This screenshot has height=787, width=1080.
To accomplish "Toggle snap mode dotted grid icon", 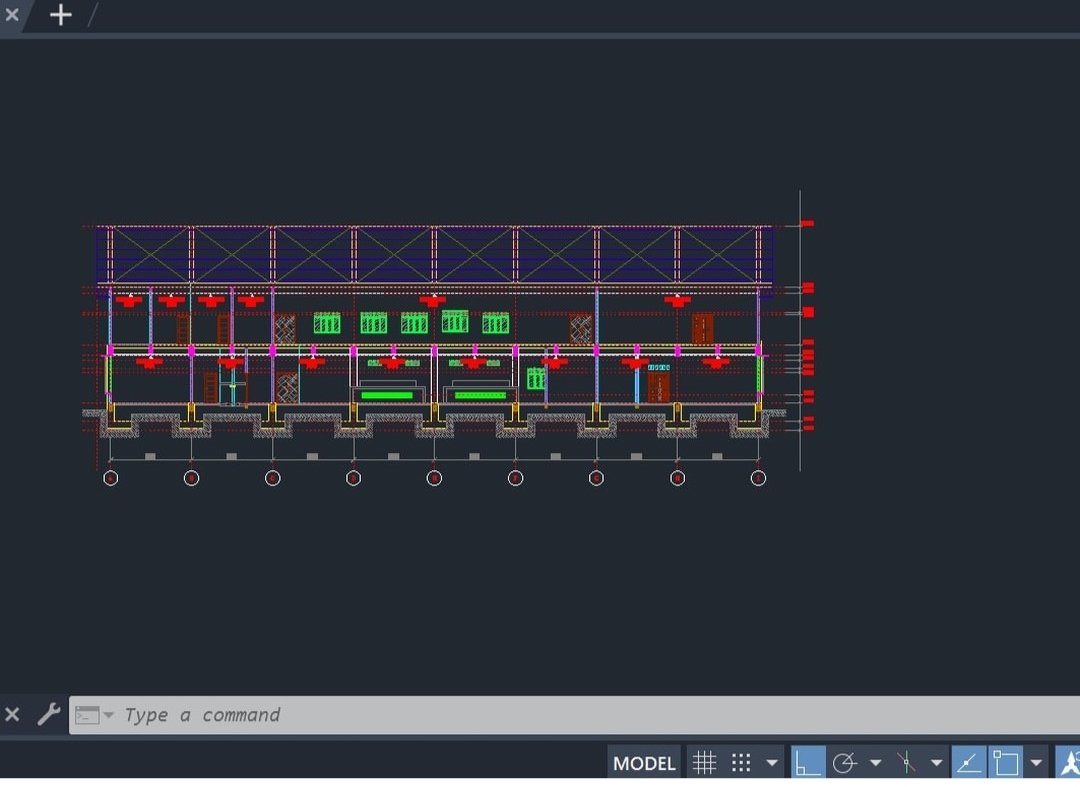I will click(x=741, y=762).
